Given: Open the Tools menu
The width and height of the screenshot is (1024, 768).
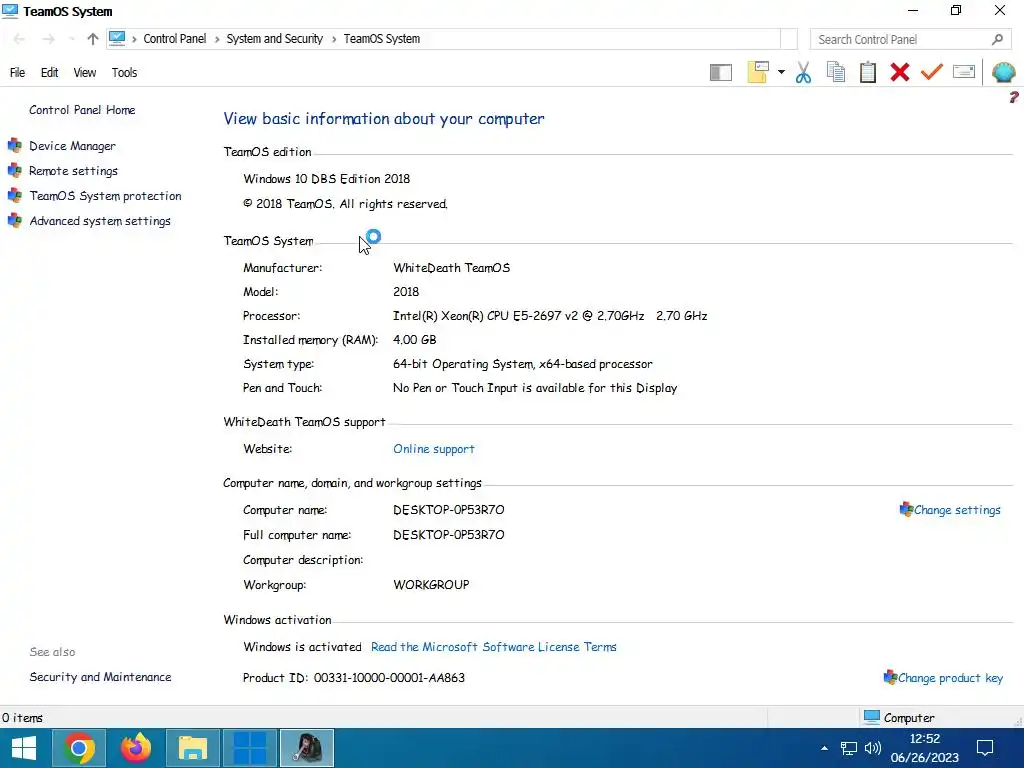Looking at the screenshot, I should (124, 72).
